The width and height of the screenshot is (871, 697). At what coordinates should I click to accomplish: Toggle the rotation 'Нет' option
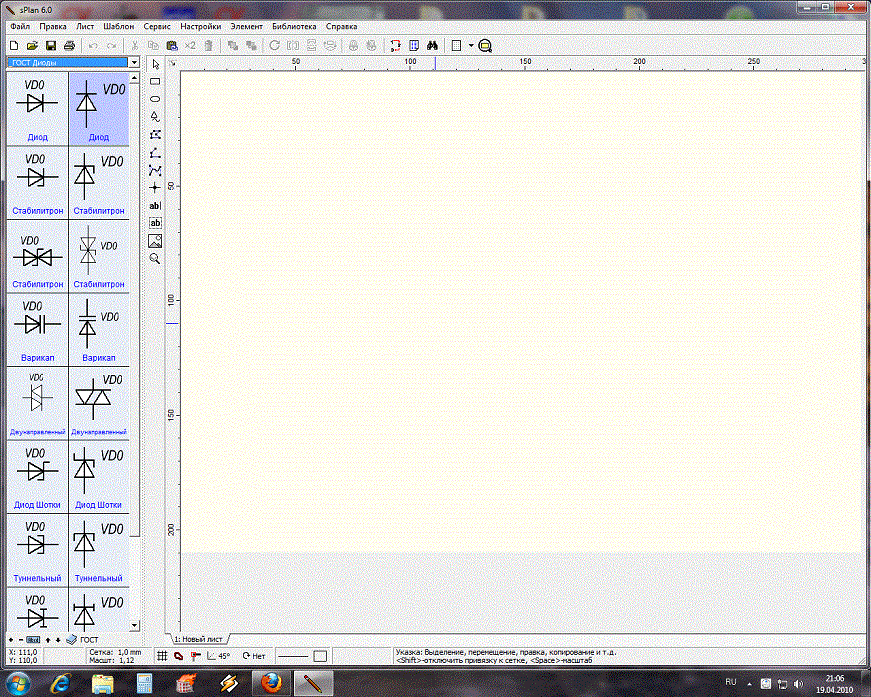pyautogui.click(x=254, y=656)
